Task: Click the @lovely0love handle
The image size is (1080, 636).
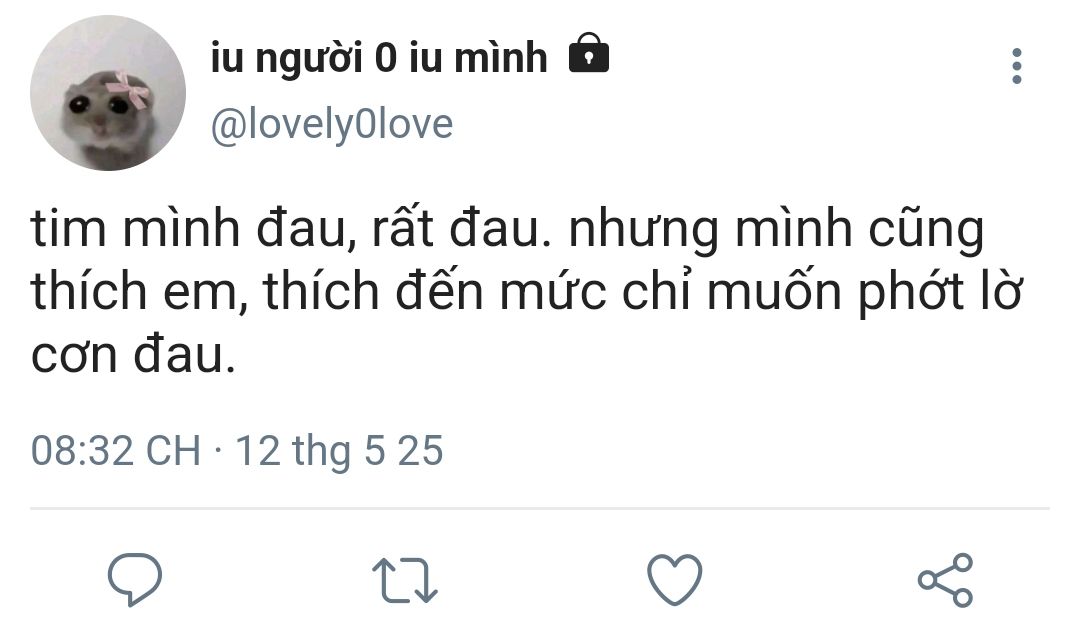Action: pyautogui.click(x=332, y=125)
